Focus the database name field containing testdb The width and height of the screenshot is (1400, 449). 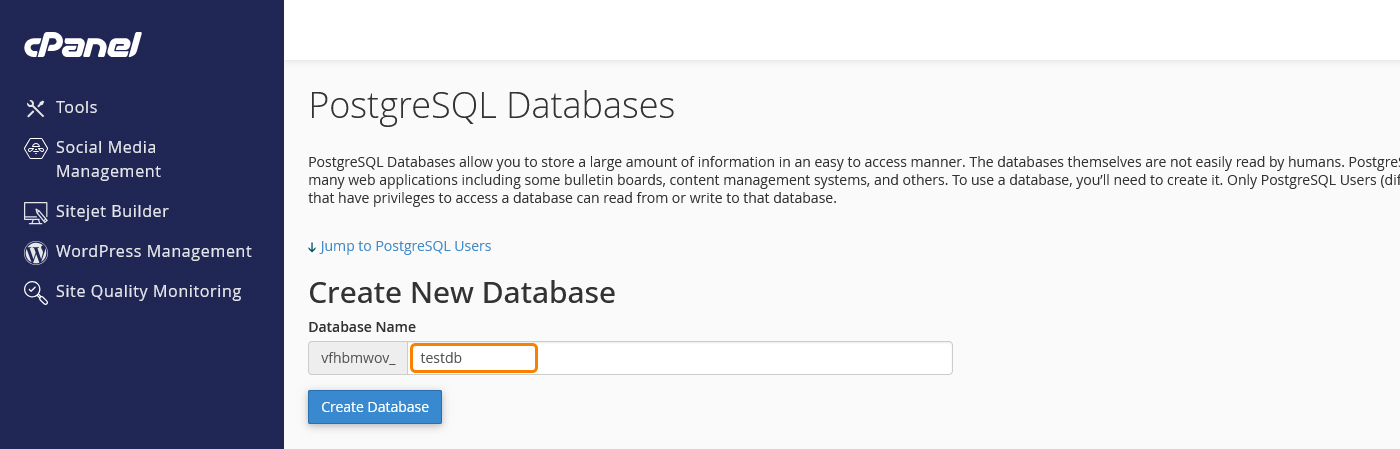point(680,358)
